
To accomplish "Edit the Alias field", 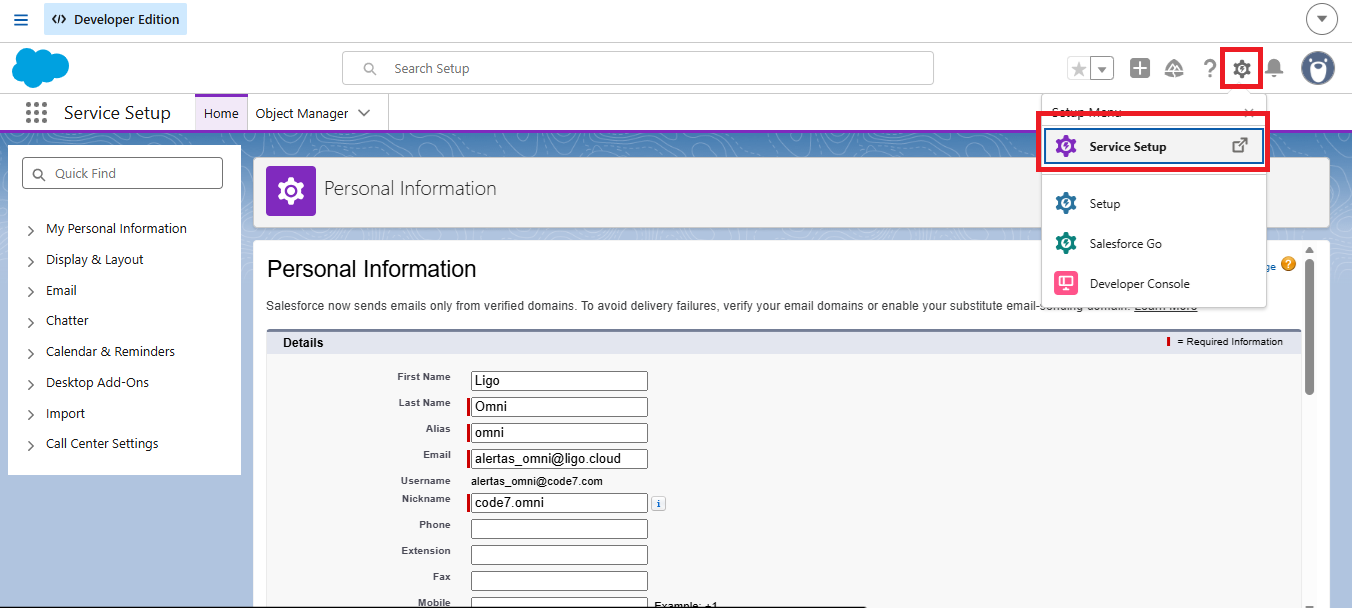I will tap(559, 433).
